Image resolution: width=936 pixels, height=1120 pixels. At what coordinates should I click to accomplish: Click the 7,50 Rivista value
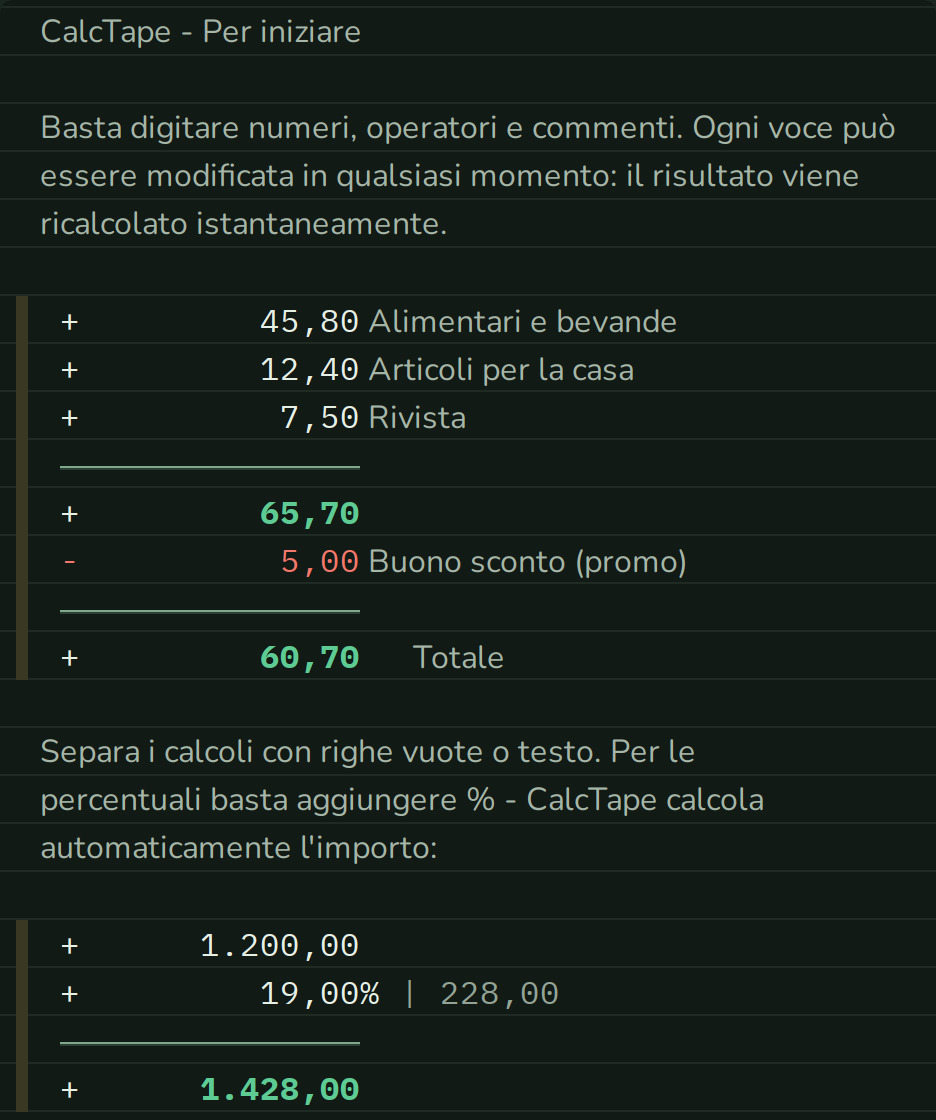[319, 418]
